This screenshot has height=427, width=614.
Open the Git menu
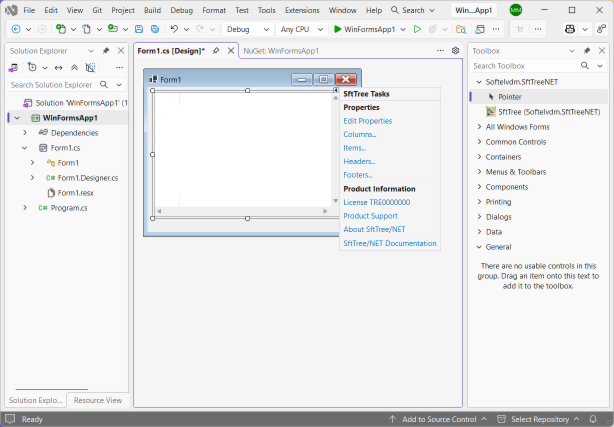97,10
